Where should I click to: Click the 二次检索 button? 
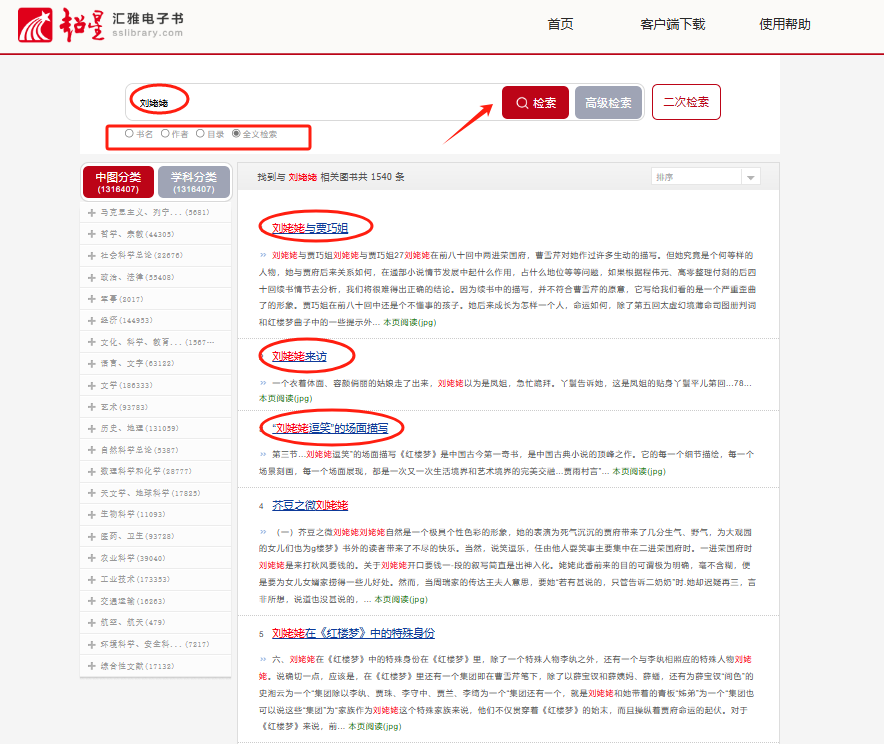tap(686, 102)
